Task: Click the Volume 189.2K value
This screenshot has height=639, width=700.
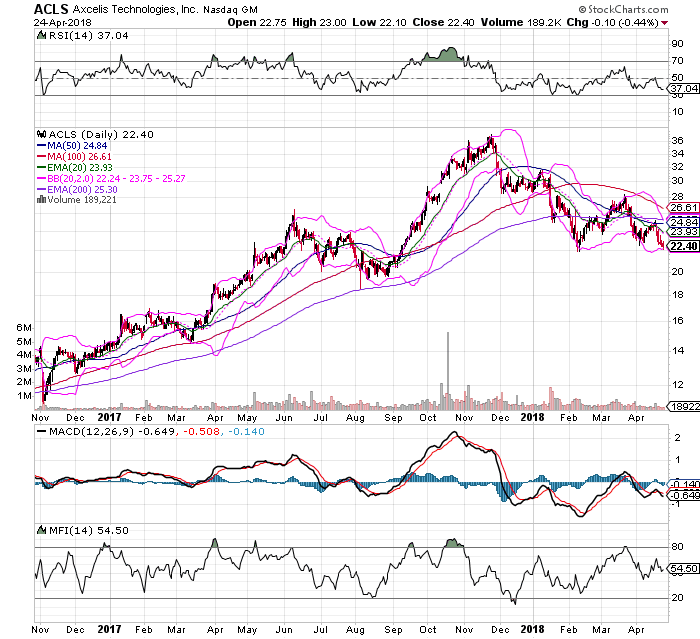Action: (521, 22)
